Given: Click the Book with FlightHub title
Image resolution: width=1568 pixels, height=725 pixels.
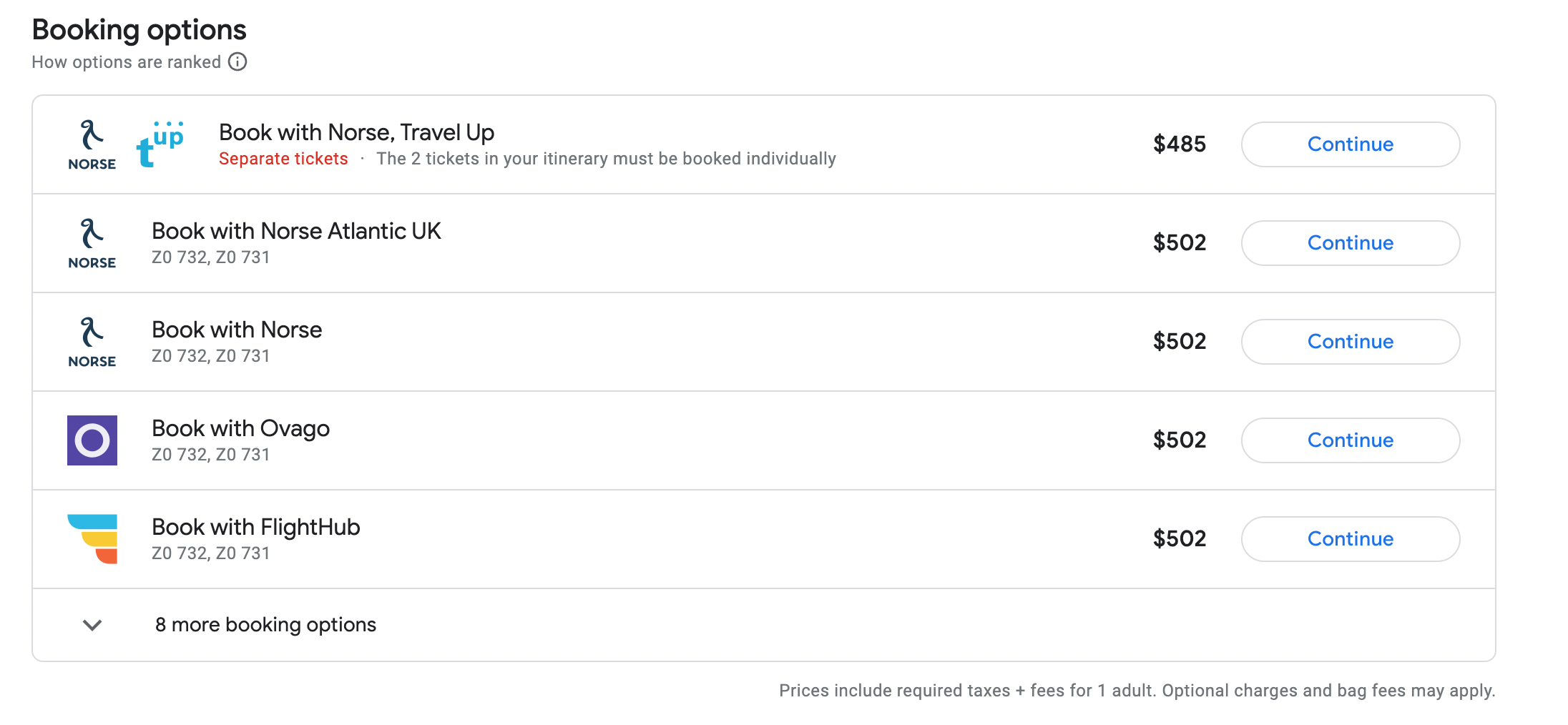Looking at the screenshot, I should coord(255,527).
